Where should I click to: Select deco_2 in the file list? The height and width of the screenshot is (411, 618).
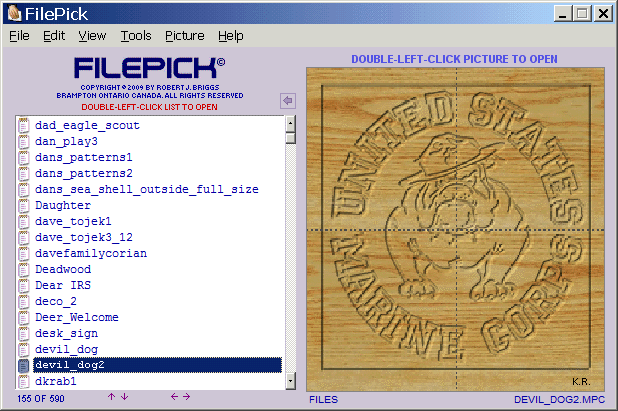click(56, 301)
